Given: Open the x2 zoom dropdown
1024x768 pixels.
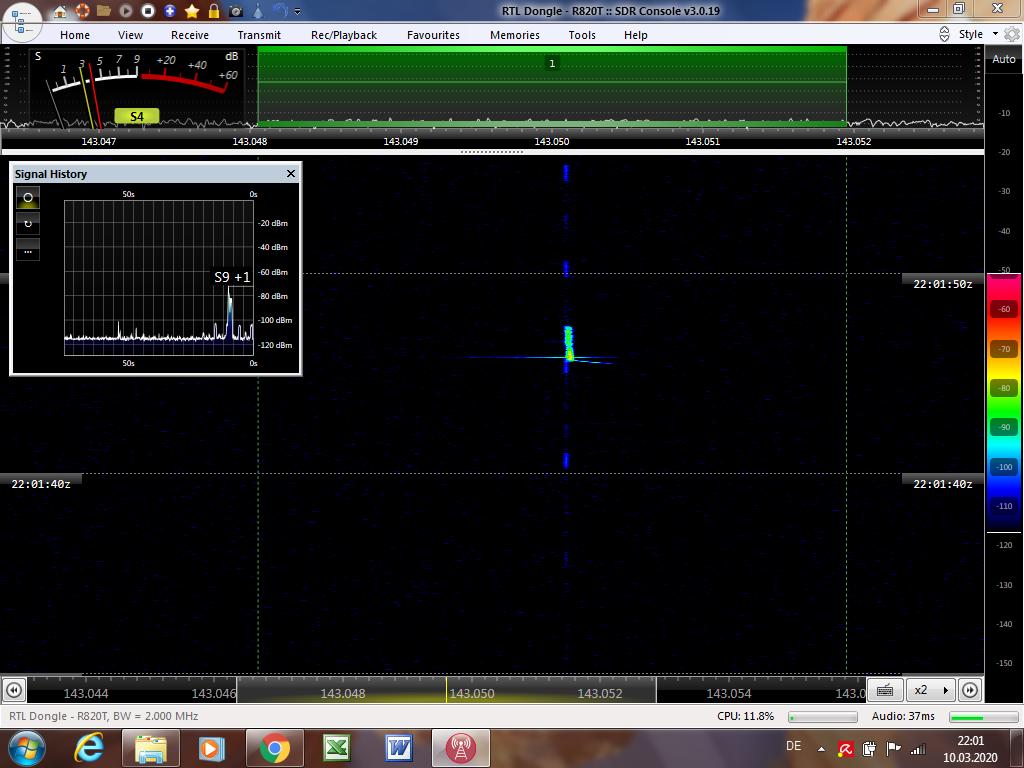Looking at the screenshot, I should (x=931, y=690).
